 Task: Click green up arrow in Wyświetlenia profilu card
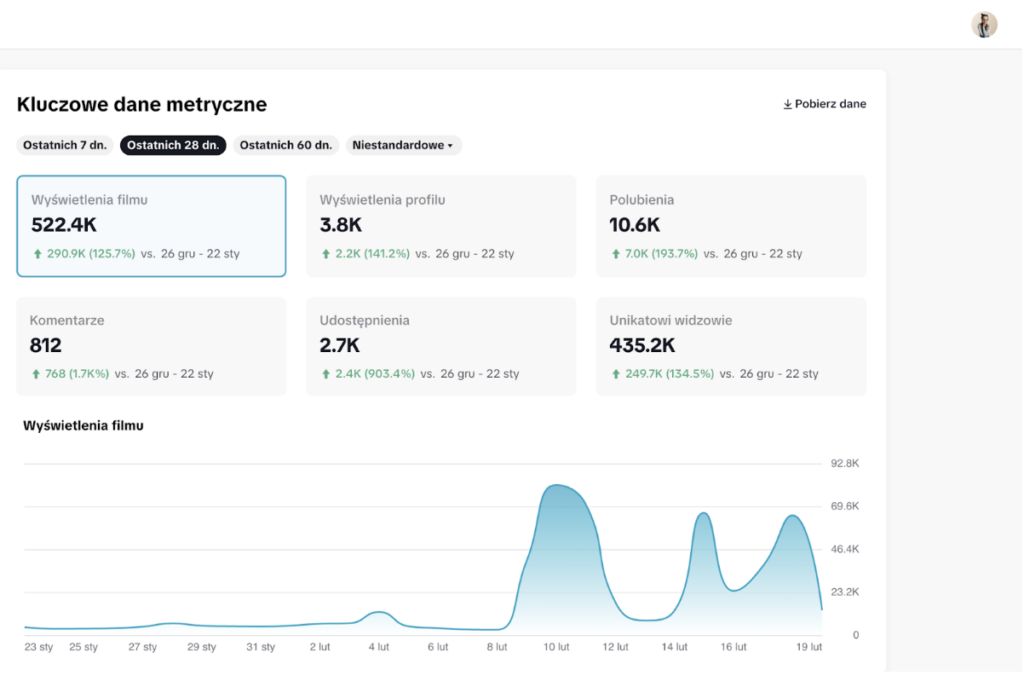click(326, 254)
